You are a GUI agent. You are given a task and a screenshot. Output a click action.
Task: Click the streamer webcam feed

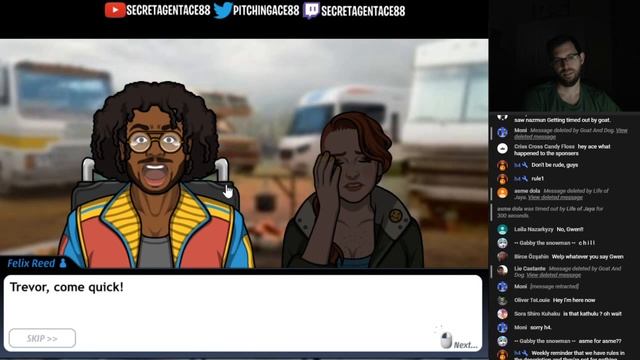[564, 56]
